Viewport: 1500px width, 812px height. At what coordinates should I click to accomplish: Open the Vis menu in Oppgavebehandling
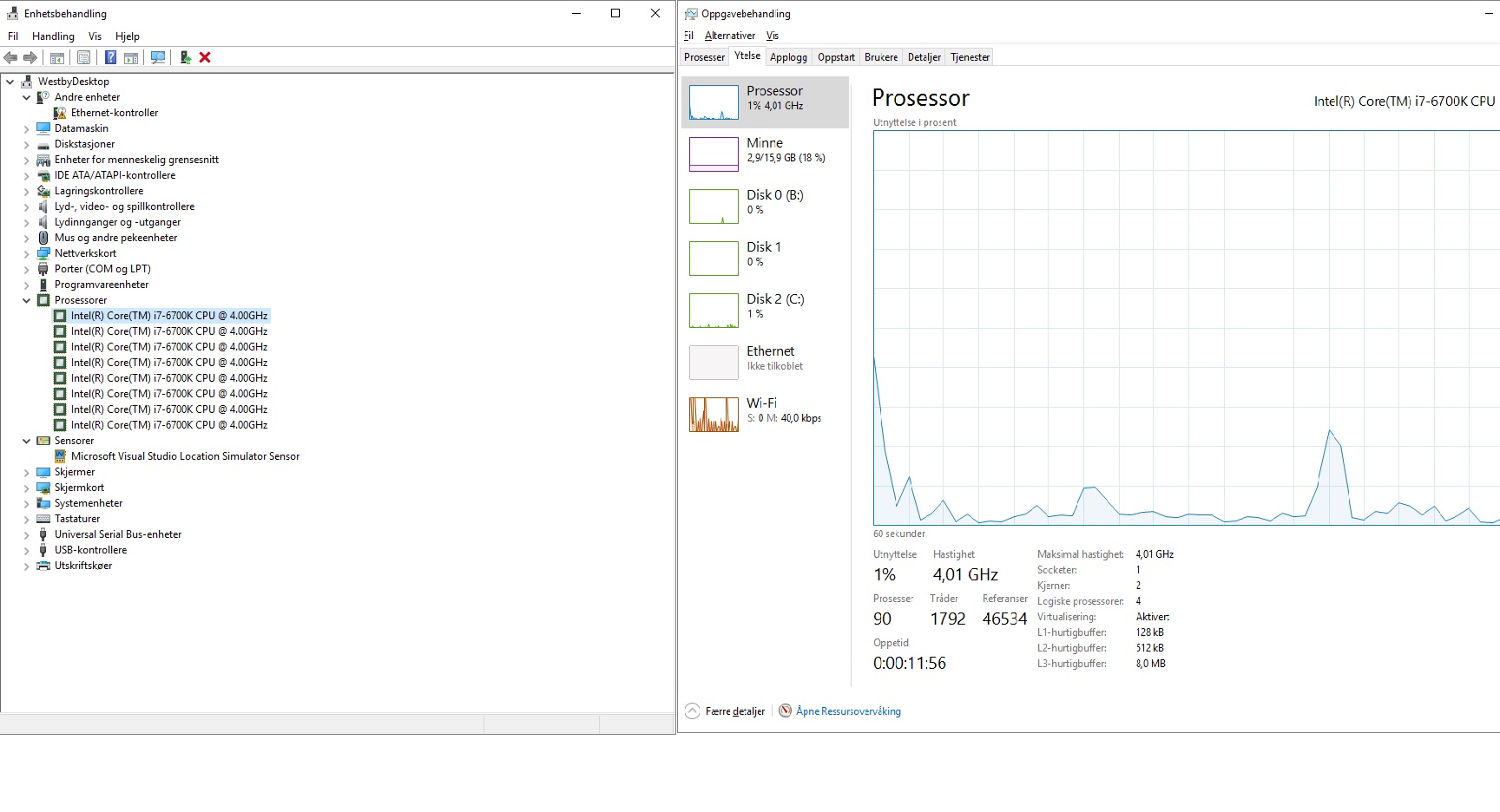[773, 36]
